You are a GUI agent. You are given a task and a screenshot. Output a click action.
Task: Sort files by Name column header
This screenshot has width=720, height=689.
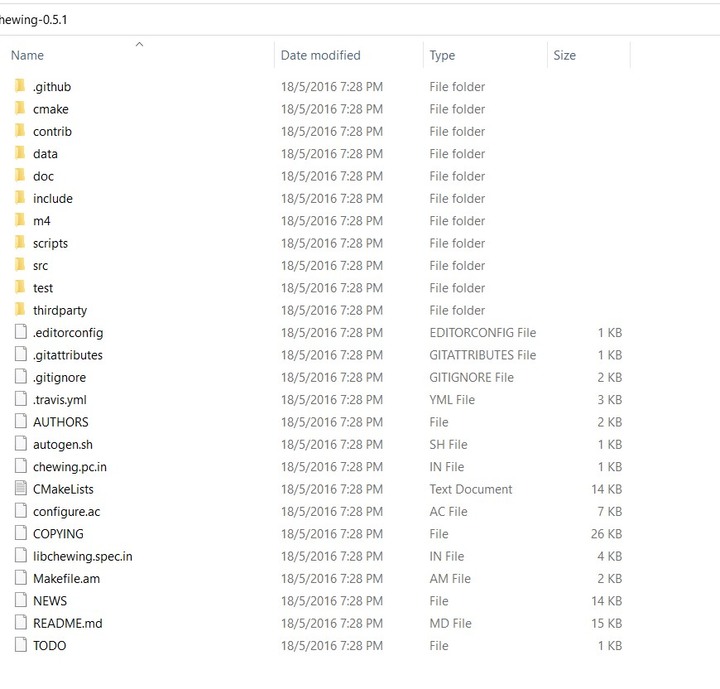pos(28,55)
